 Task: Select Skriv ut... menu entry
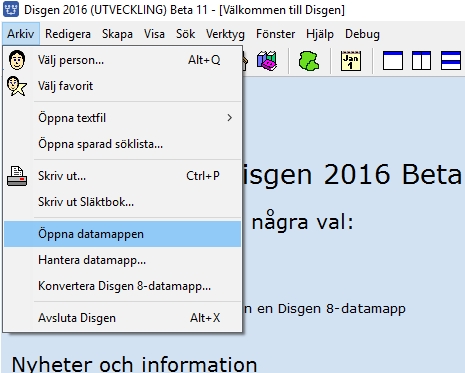[x=122, y=176]
